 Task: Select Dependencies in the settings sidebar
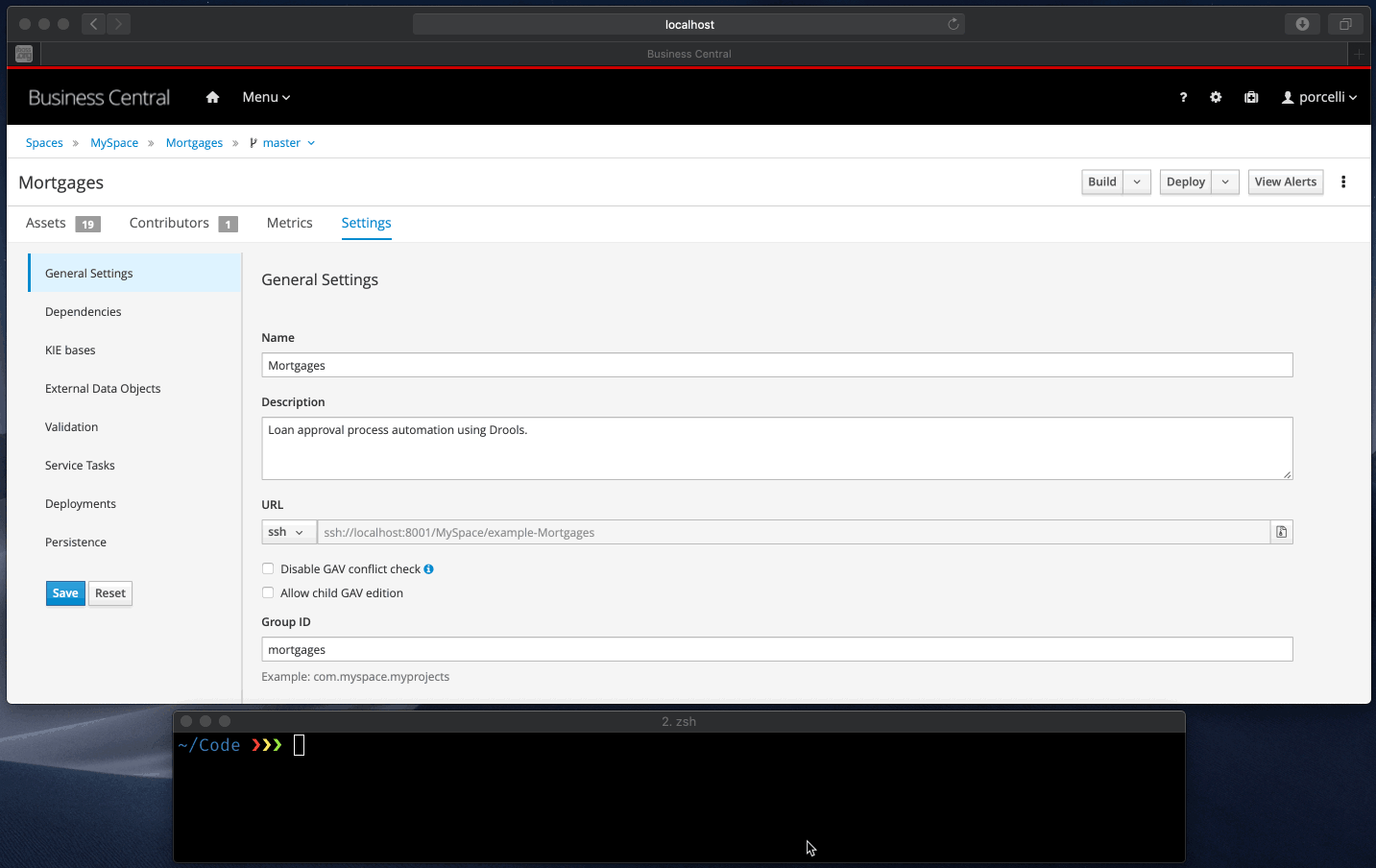click(84, 312)
